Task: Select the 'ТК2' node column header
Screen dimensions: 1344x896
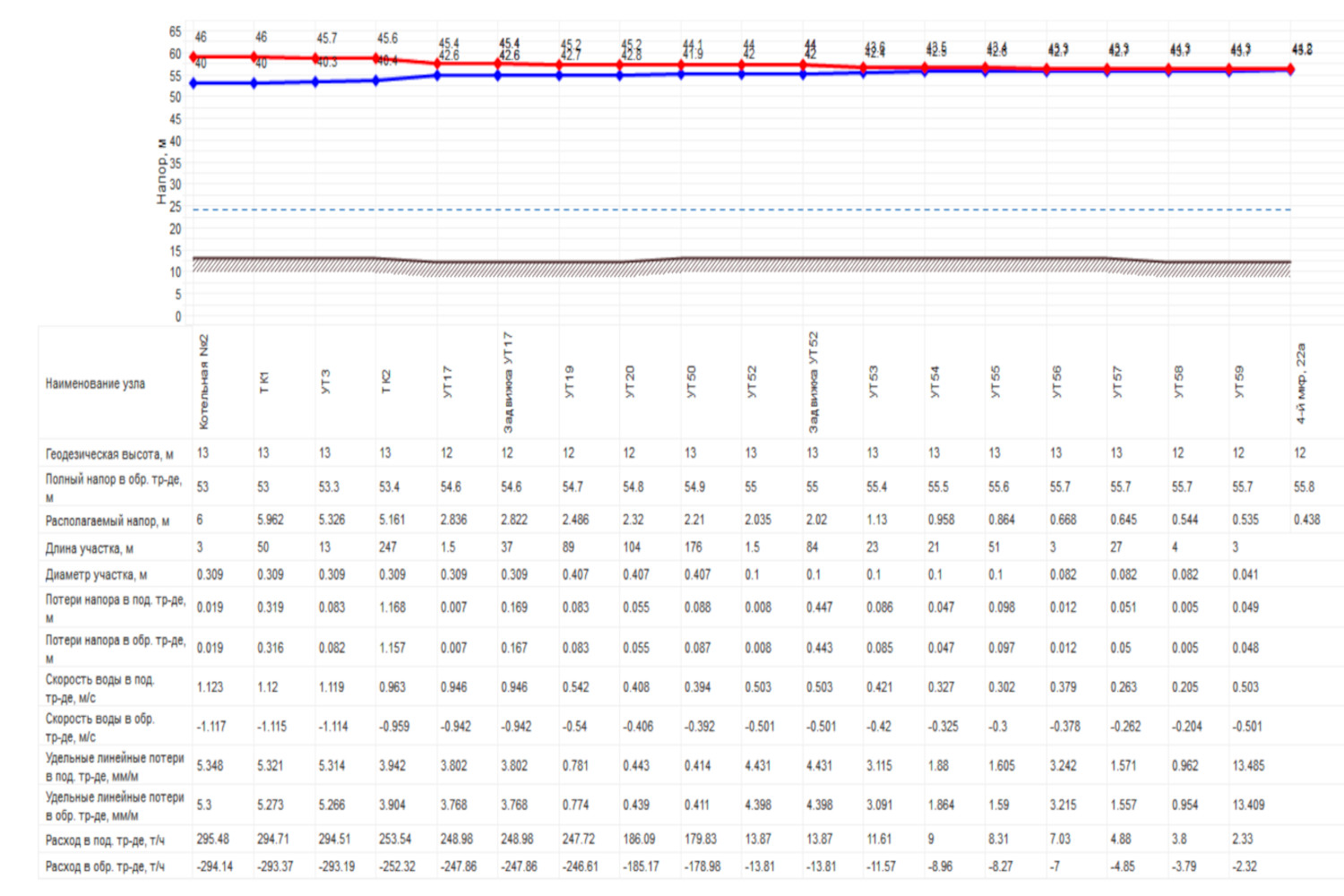Action: 386,382
